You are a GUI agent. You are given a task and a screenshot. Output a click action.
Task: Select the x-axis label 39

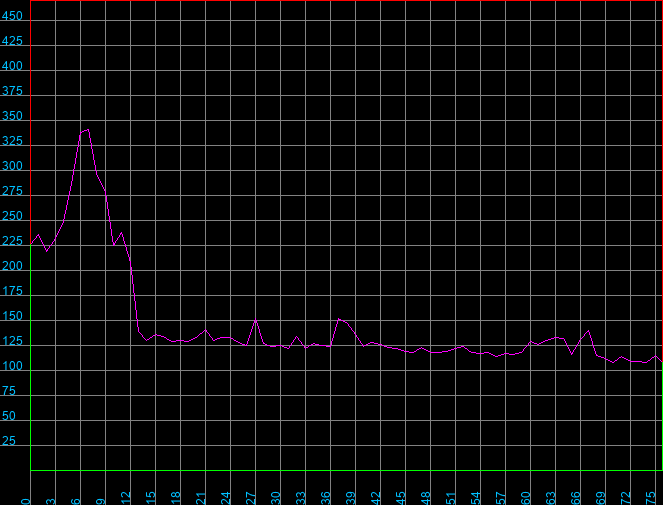[351, 498]
